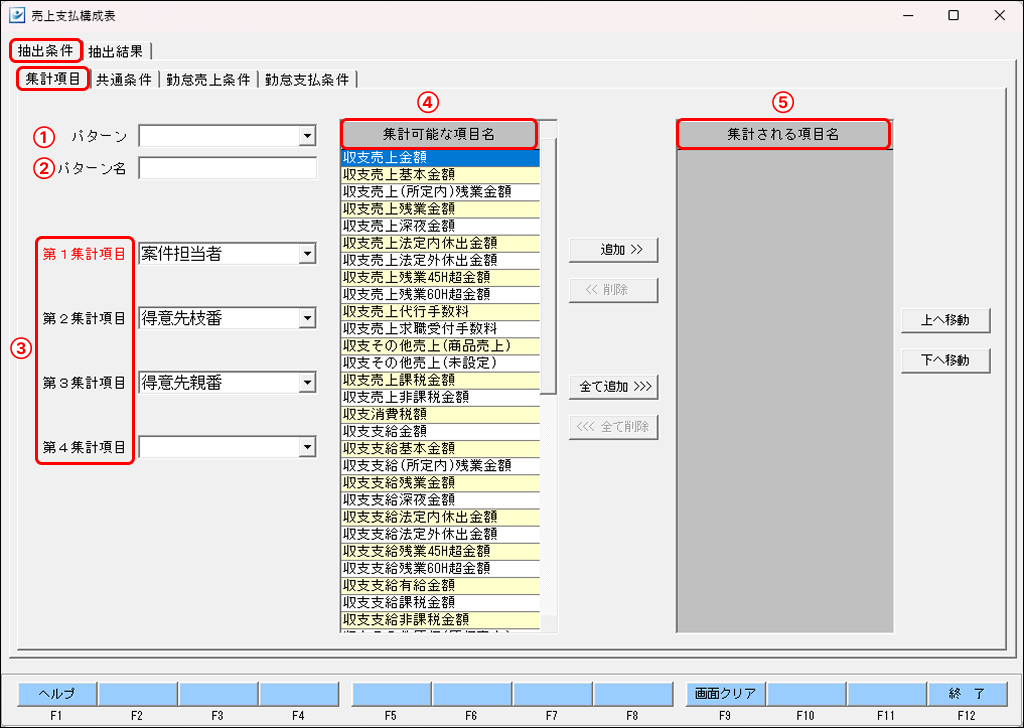
Task: Select 収支売上金額 in the list
Action: tap(440, 157)
